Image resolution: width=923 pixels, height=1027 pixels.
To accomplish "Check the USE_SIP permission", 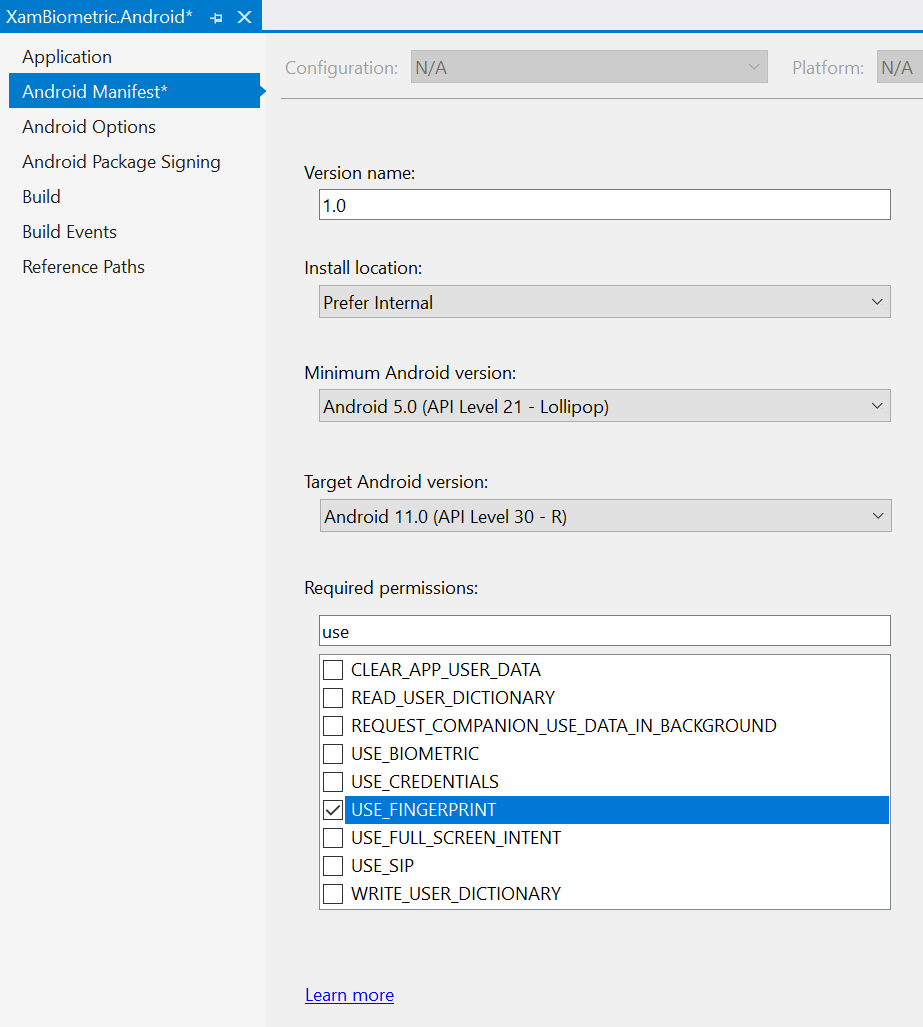I will tap(333, 865).
